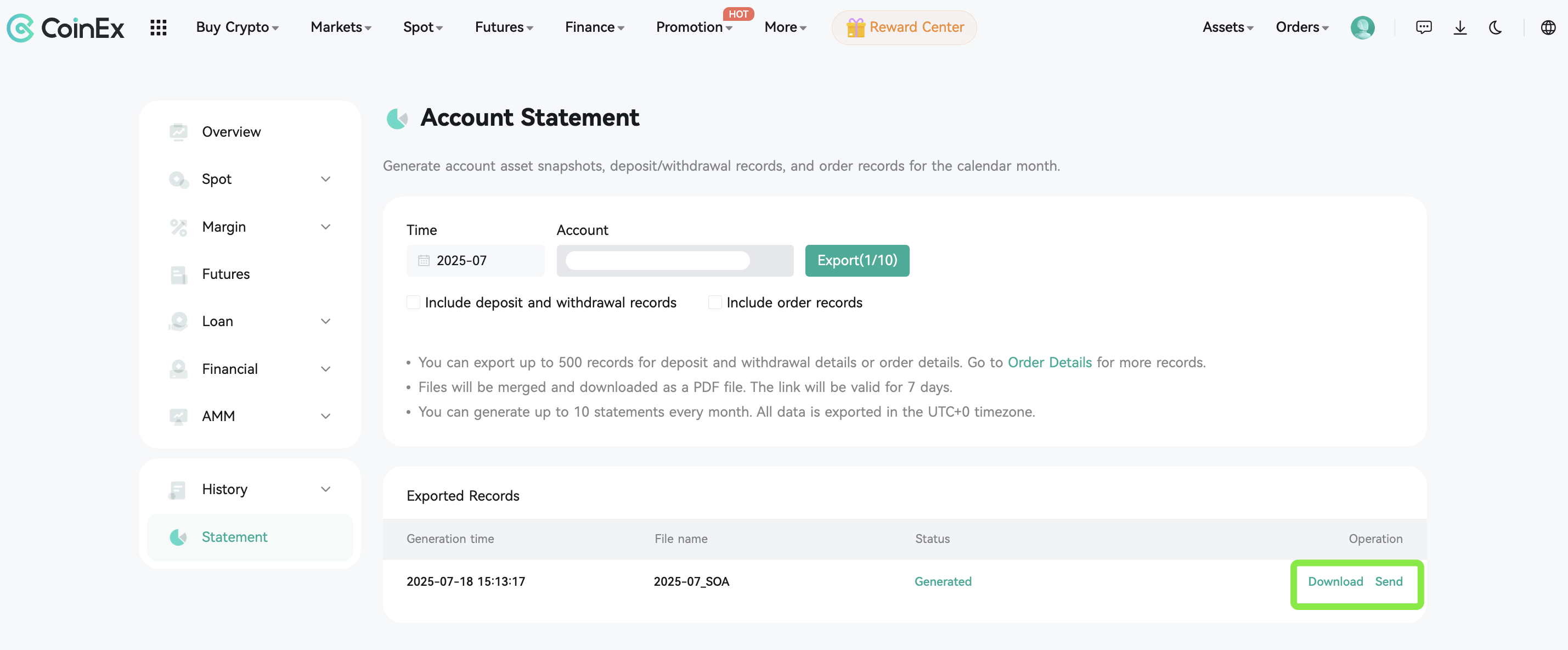Image resolution: width=1568 pixels, height=650 pixels.
Task: Download the 2025-07_SOA statement
Action: coord(1335,581)
